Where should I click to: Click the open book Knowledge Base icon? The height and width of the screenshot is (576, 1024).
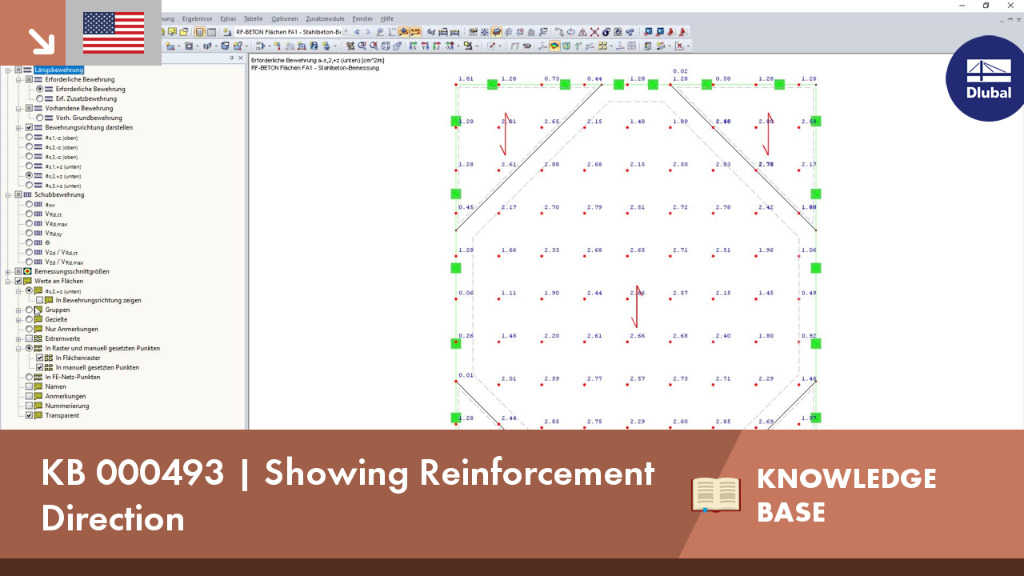[x=716, y=494]
